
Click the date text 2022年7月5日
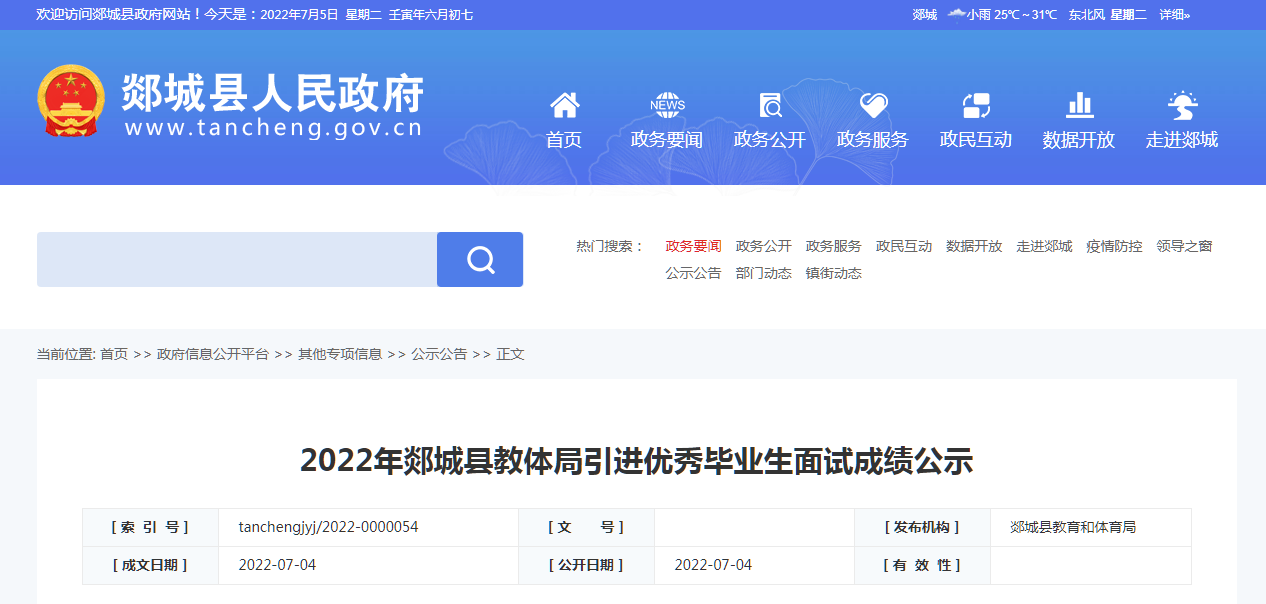click(x=299, y=14)
